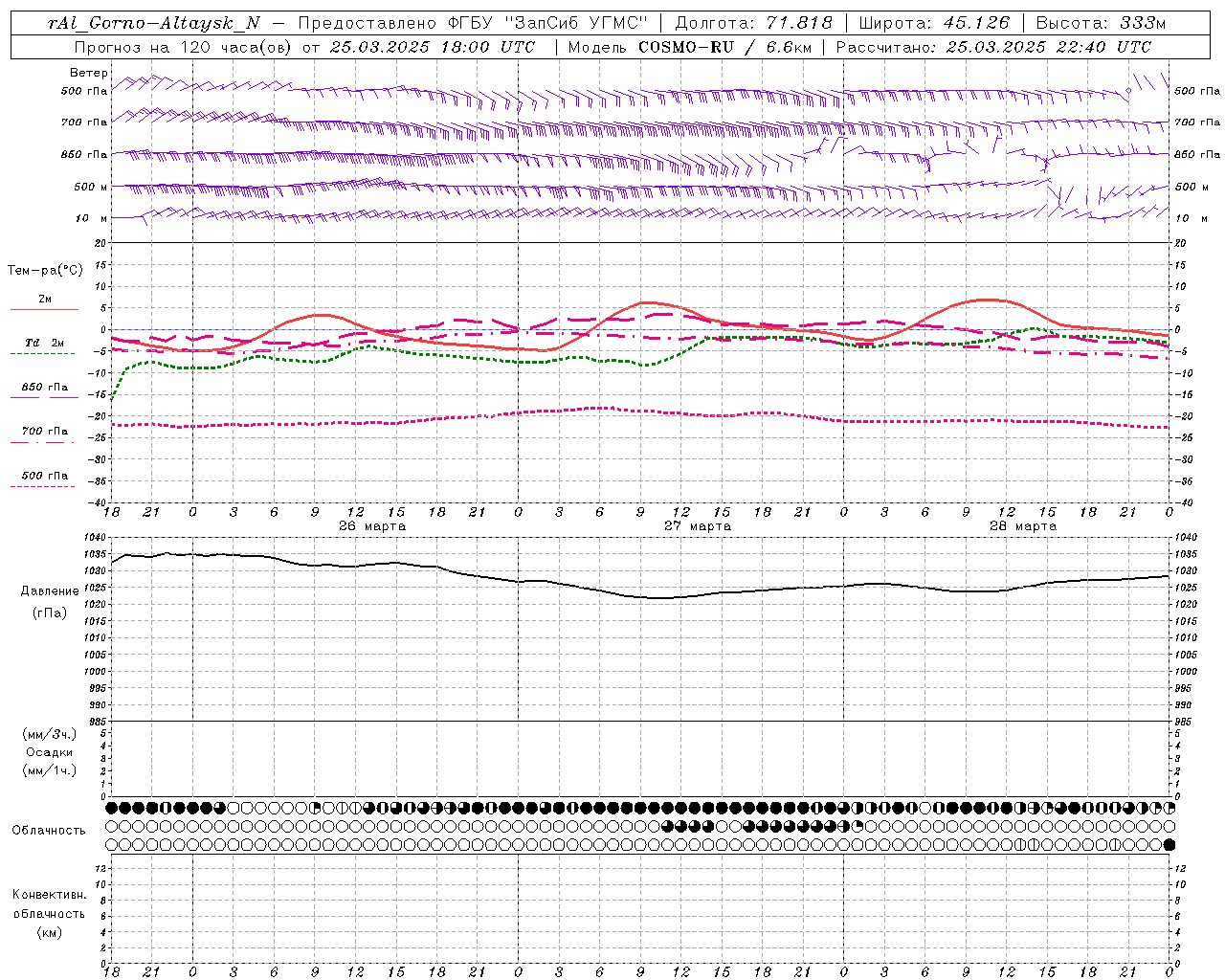Click the 10 м wind level label on the left
The height and width of the screenshot is (980, 1225).
click(90, 218)
